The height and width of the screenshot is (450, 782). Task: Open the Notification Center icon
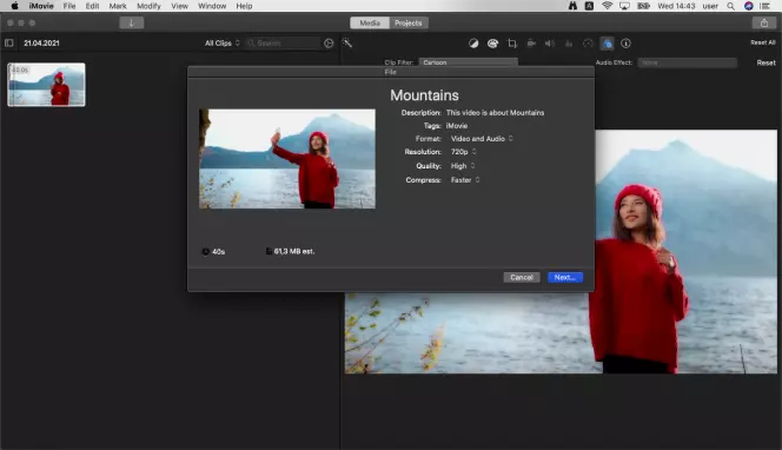(x=764, y=6)
